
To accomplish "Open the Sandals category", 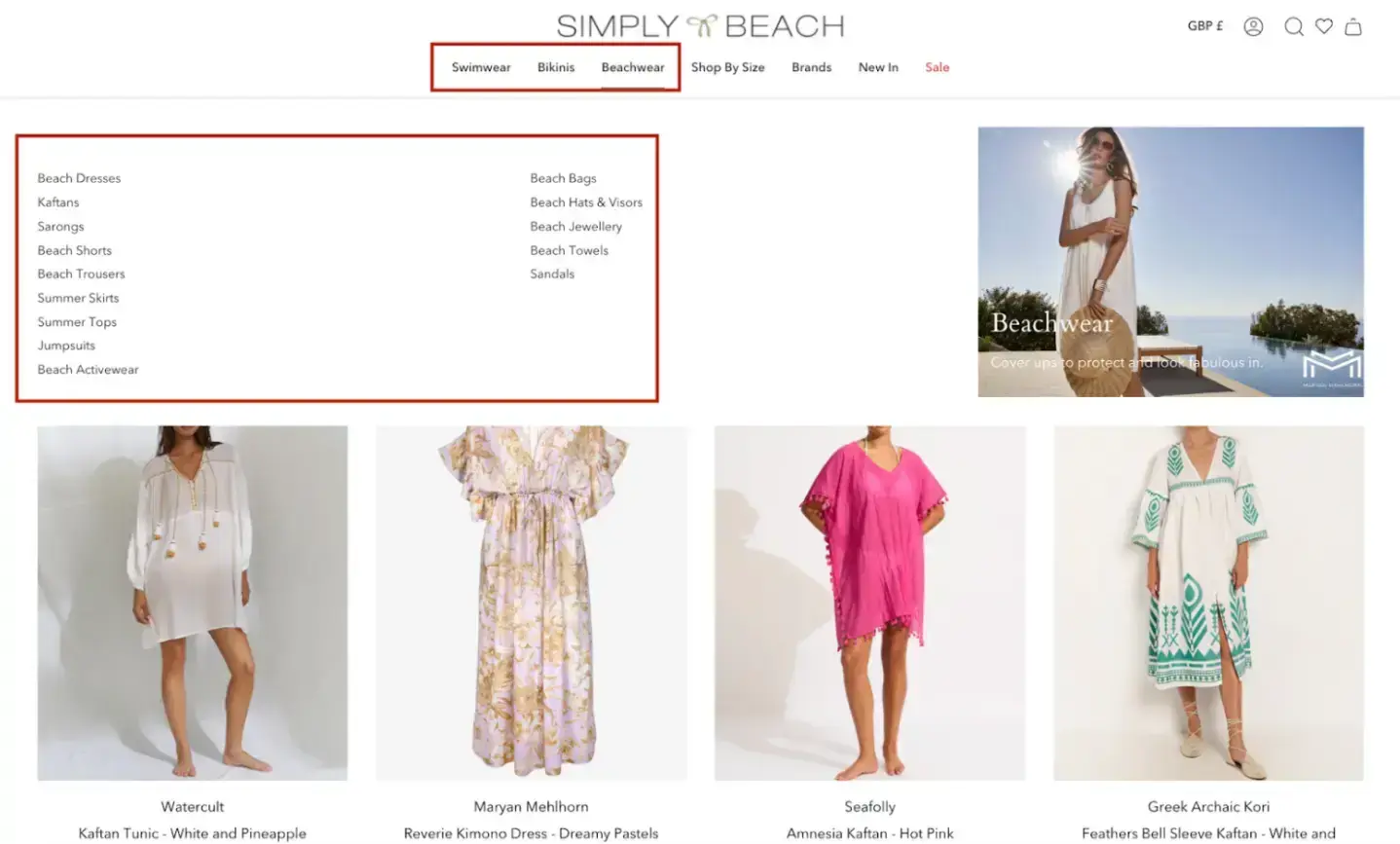I will point(552,274).
